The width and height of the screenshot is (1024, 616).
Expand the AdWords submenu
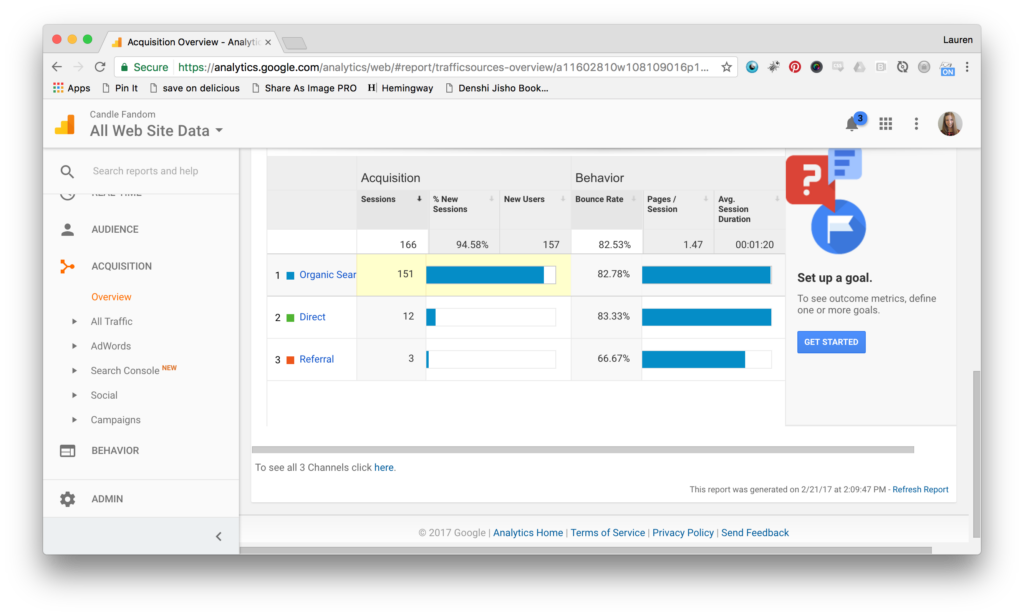pos(74,346)
